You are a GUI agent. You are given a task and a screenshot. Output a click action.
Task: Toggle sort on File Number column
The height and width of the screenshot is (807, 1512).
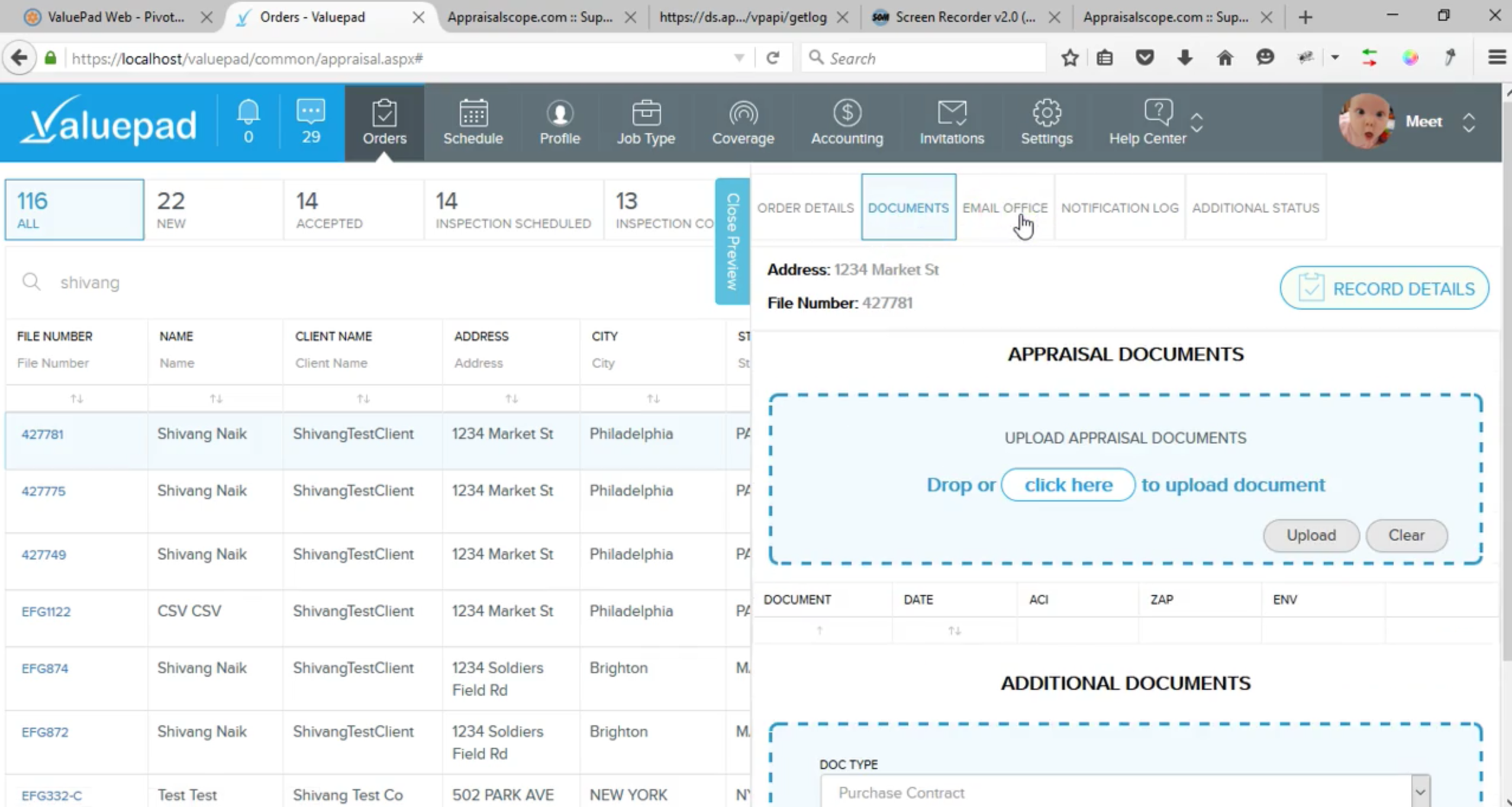point(77,399)
